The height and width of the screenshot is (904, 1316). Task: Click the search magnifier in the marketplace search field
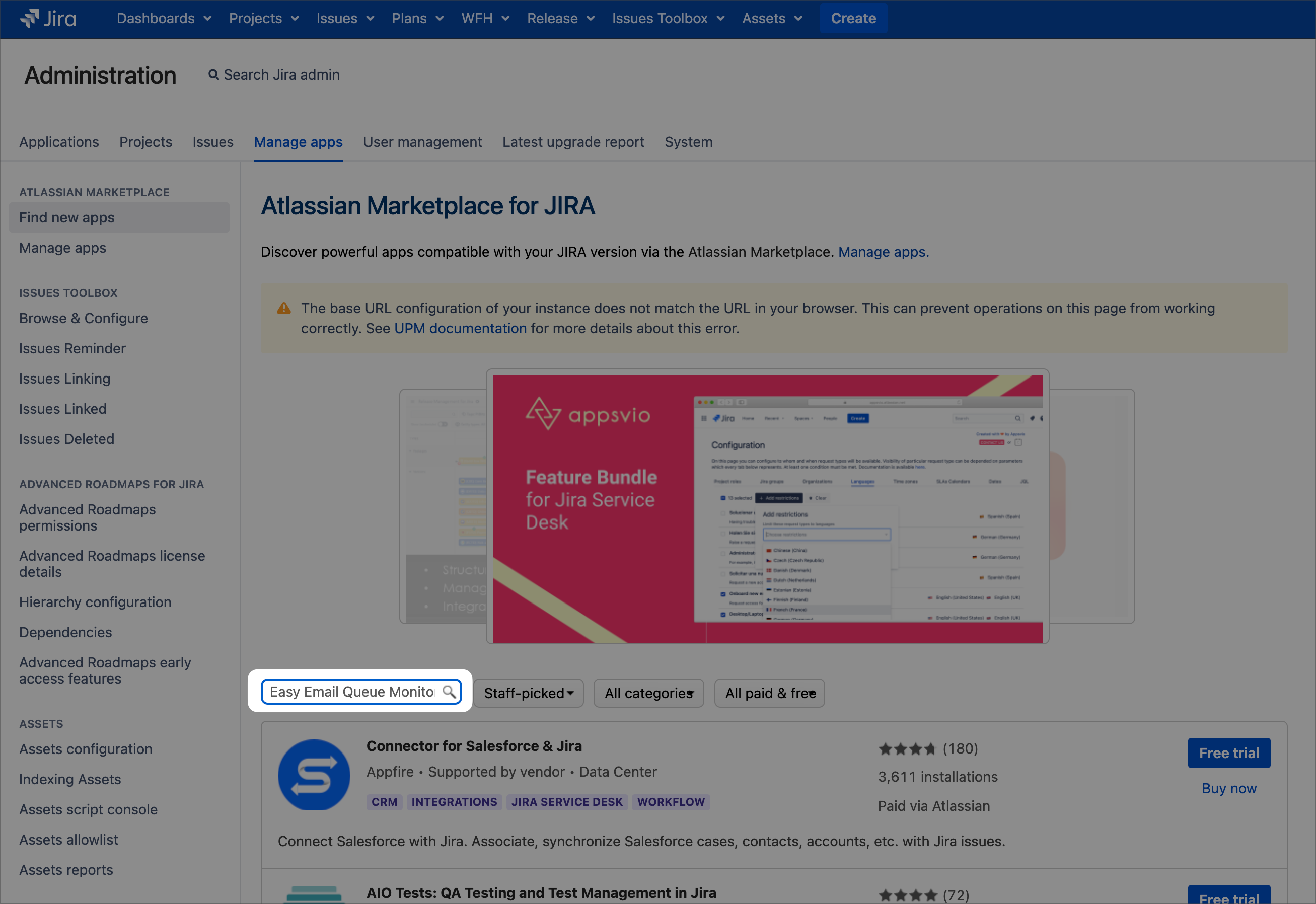tap(449, 692)
